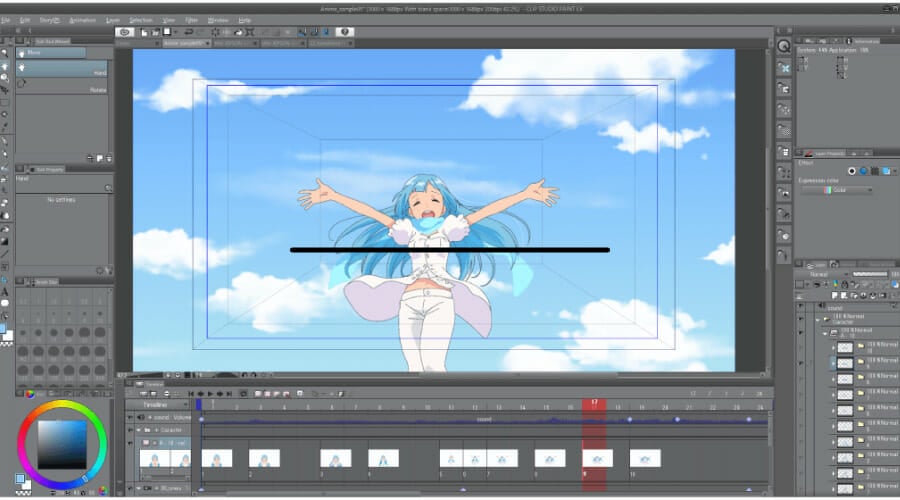Select the transparent color swatch below color wheel

click(x=23, y=493)
